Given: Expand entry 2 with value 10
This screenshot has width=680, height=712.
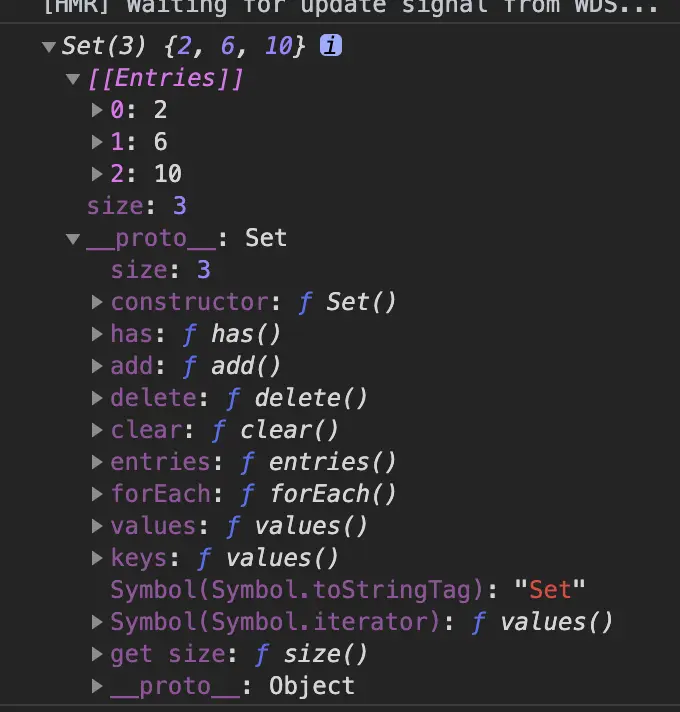Looking at the screenshot, I should point(97,174).
